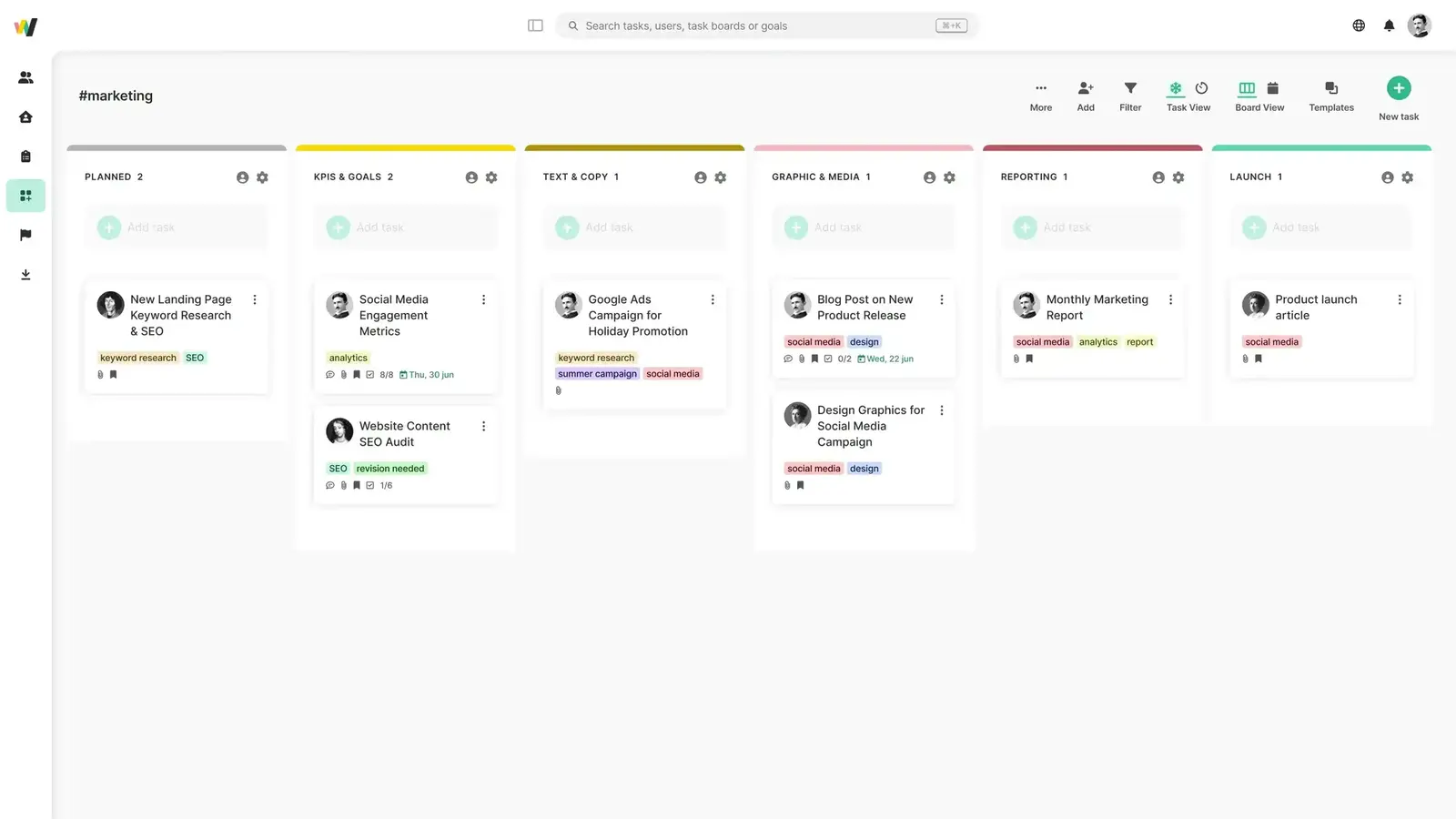Expand the More options menu

click(1041, 96)
